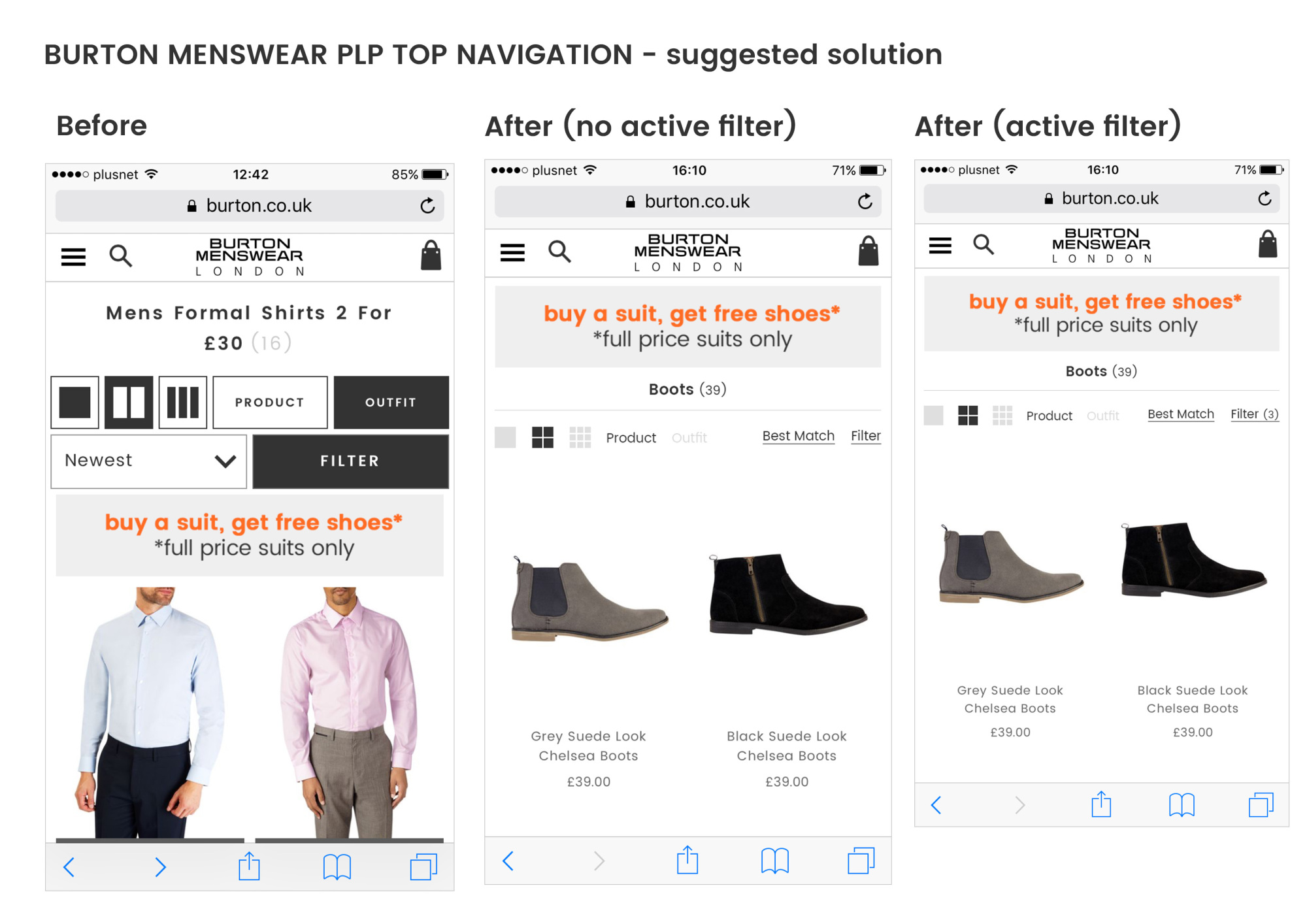This screenshot has width=1307, height=924.
Task: Open grey Chelsea boot image in active-filter mockup
Action: coord(1011,563)
